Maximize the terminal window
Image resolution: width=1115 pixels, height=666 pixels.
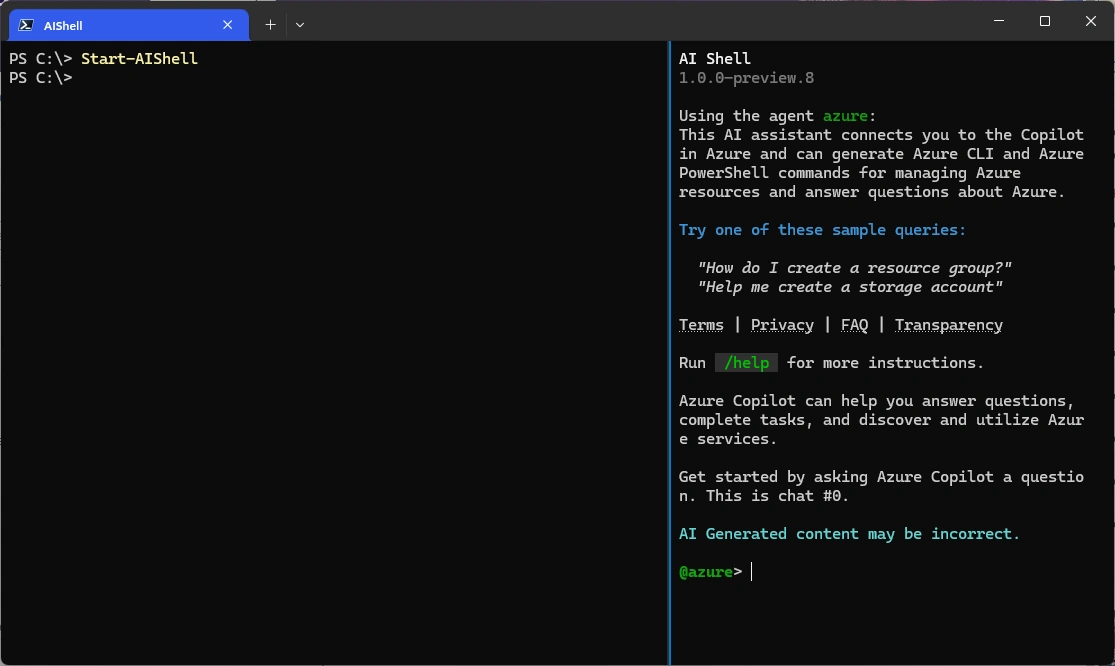point(1044,21)
